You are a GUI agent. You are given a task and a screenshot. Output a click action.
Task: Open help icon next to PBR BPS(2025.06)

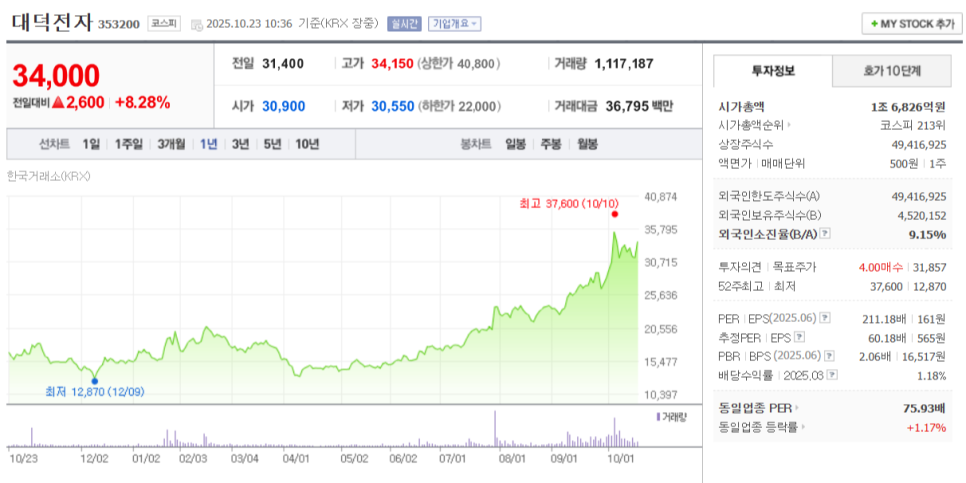pos(830,356)
